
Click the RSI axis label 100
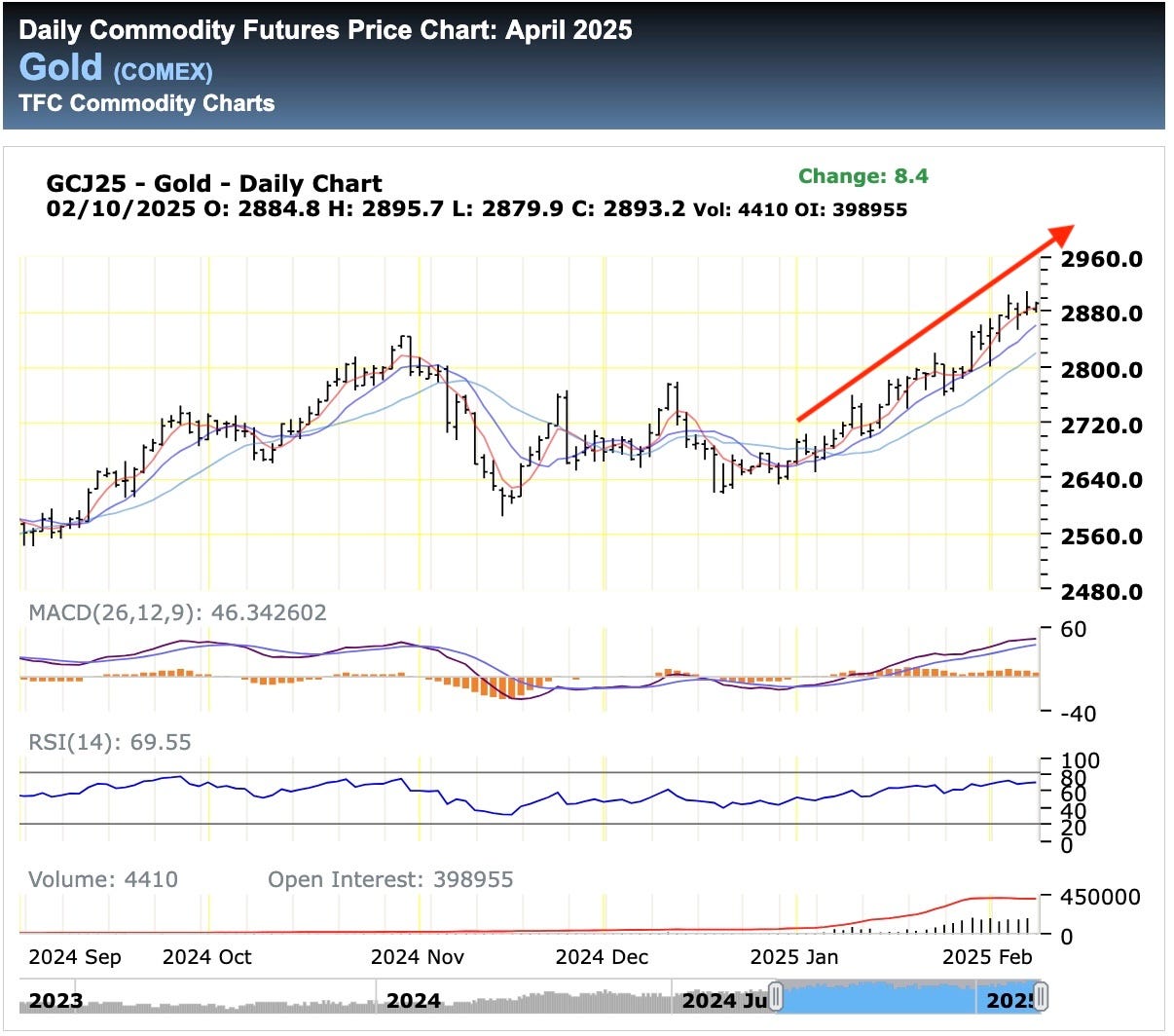click(x=1080, y=760)
